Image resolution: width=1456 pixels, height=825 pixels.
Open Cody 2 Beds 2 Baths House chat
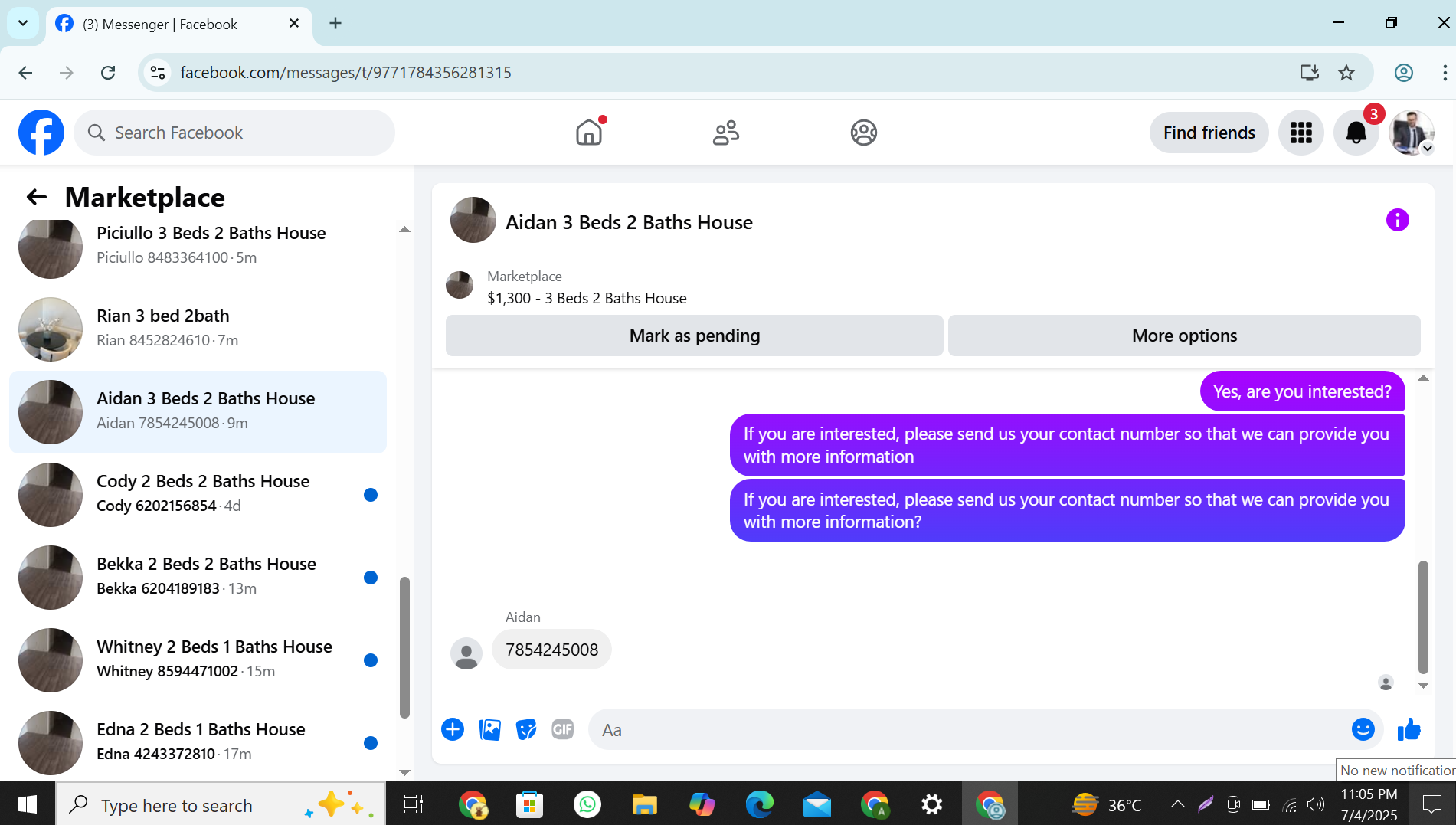pyautogui.click(x=198, y=494)
